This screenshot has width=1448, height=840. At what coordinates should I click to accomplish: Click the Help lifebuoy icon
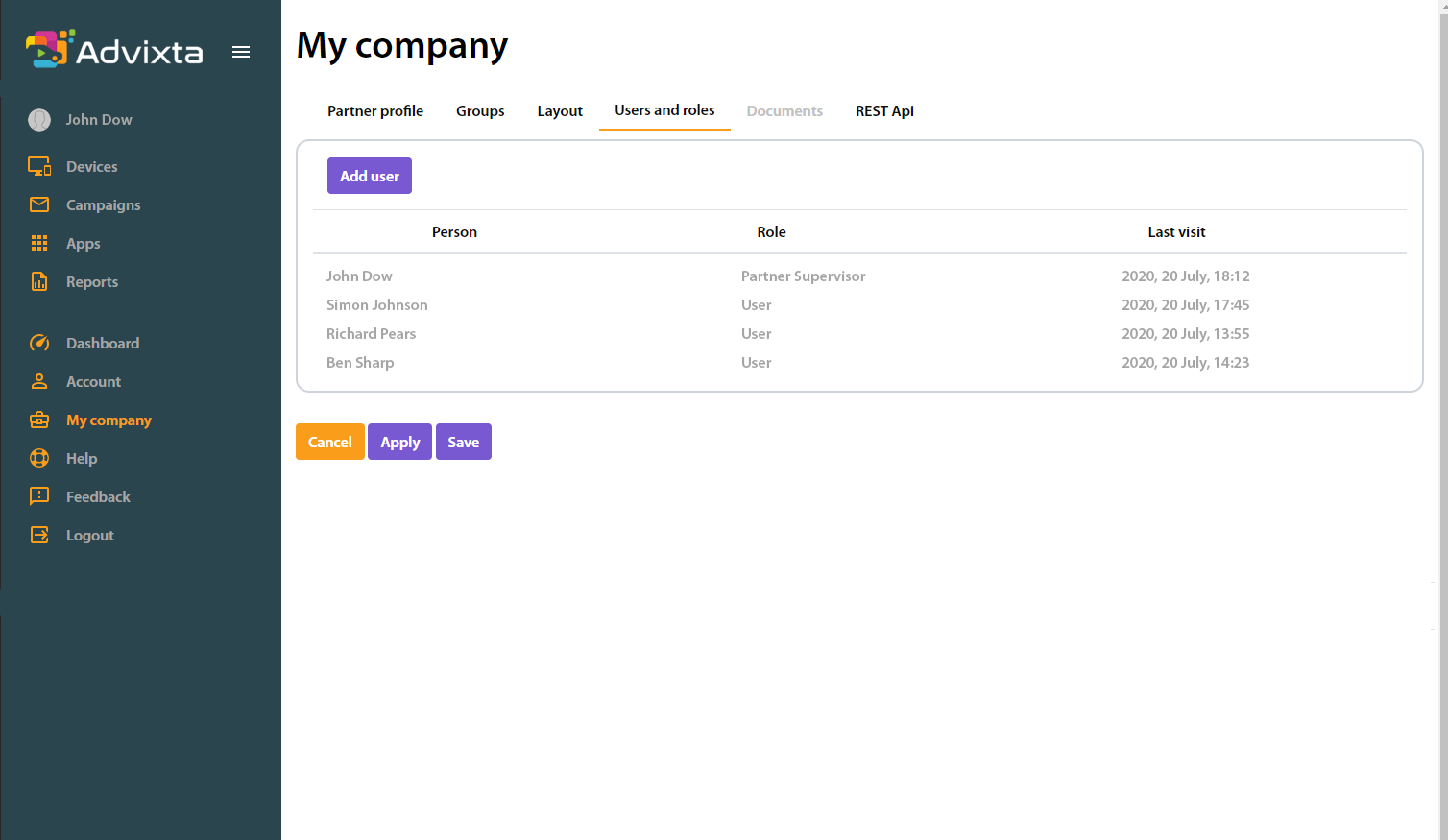[x=39, y=458]
